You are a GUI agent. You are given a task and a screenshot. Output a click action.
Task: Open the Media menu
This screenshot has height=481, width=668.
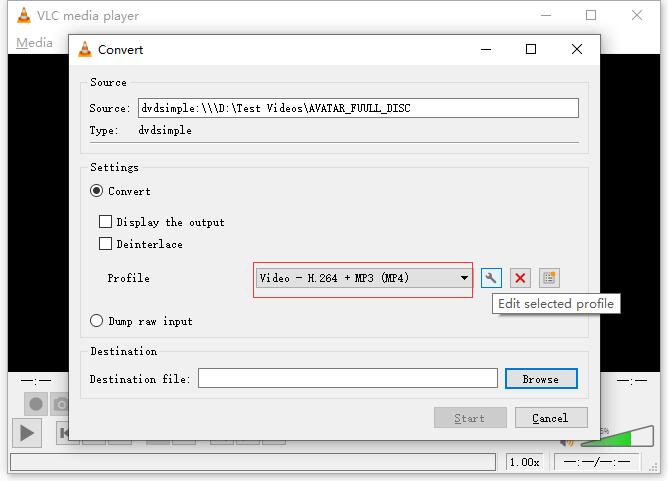(34, 43)
